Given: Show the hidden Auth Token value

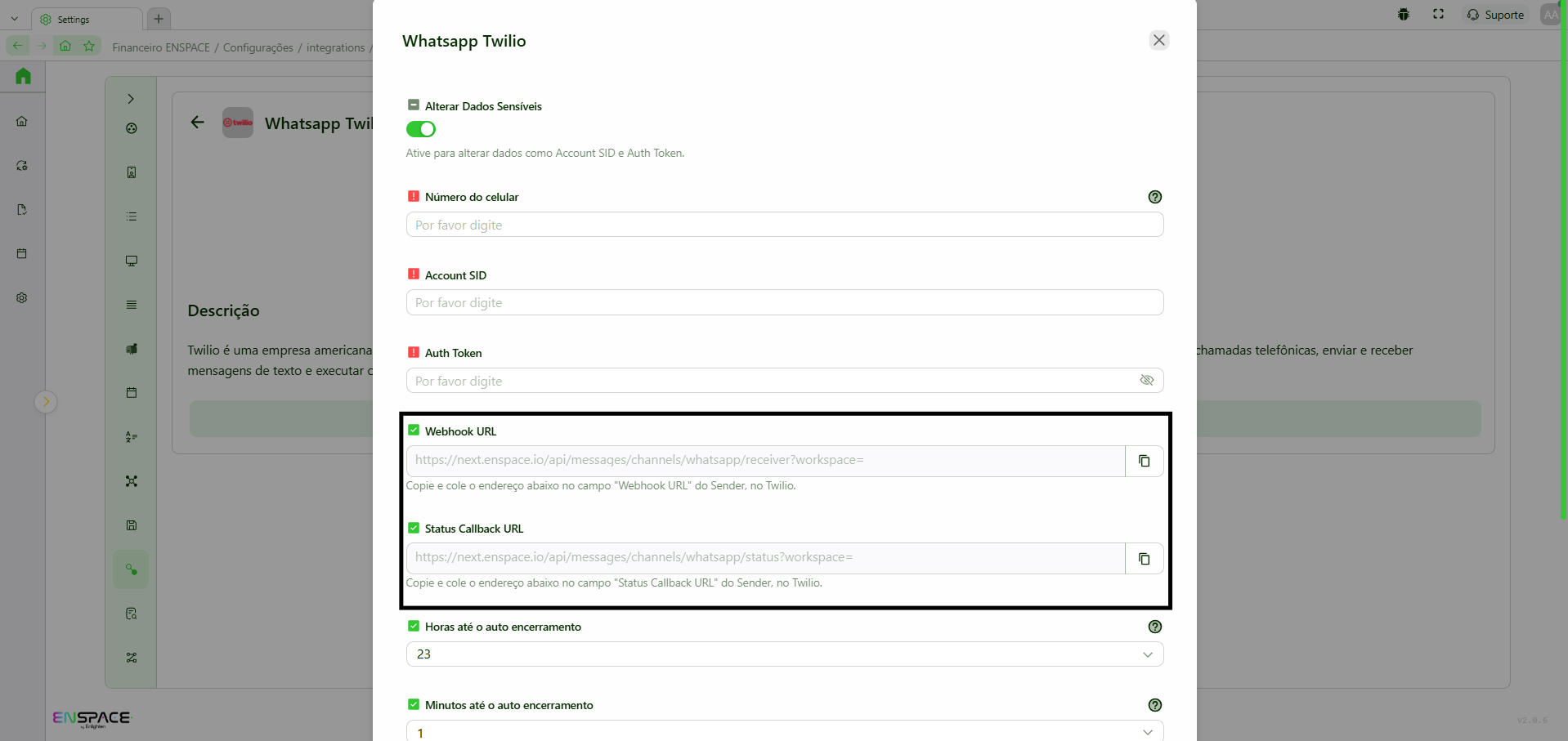Looking at the screenshot, I should tap(1146, 381).
